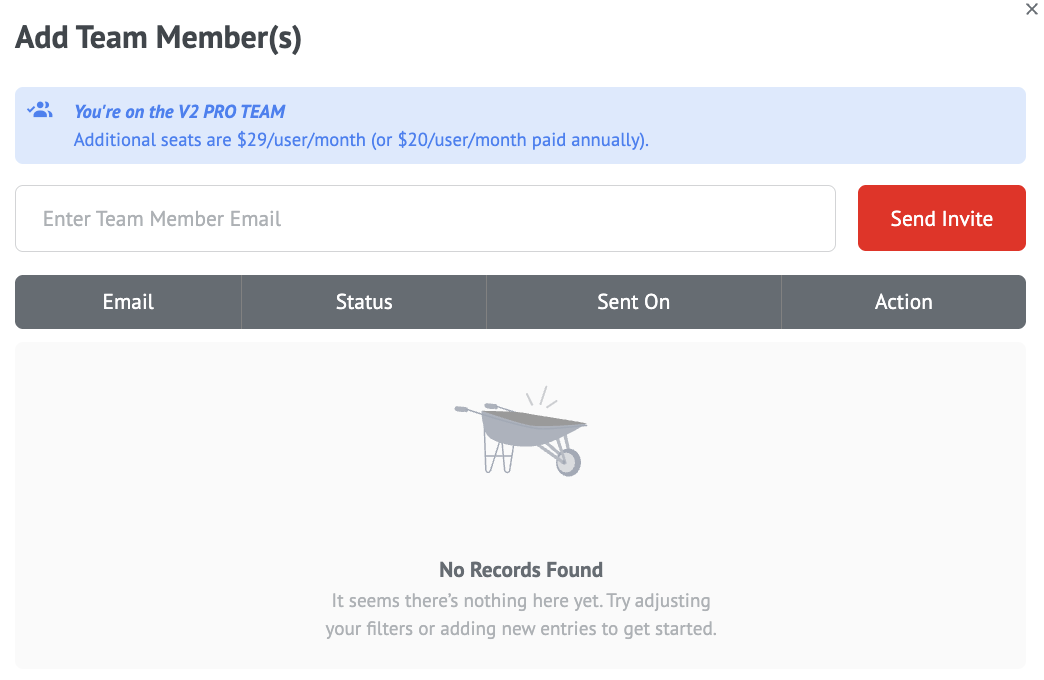Click the No Records Found heading
This screenshot has height=680, width=1044.
click(x=521, y=570)
